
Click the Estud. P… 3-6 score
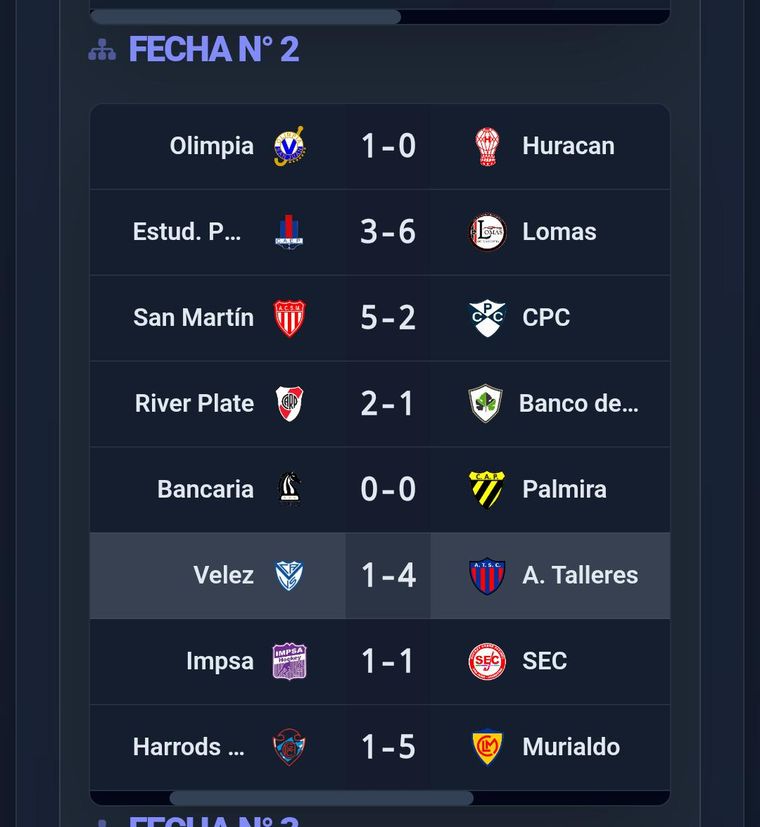(388, 232)
